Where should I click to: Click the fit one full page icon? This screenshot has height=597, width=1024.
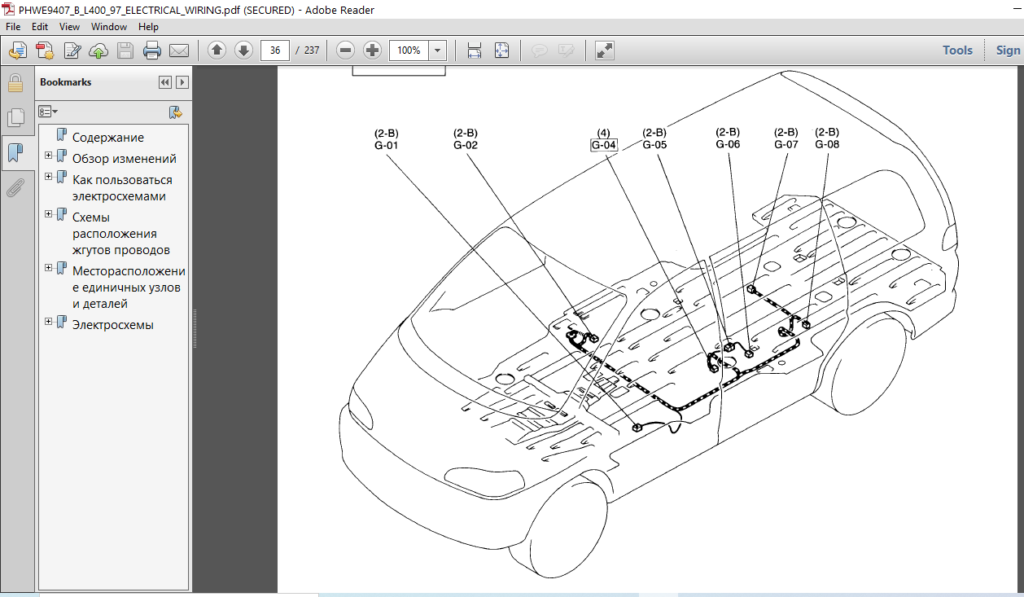click(502, 50)
